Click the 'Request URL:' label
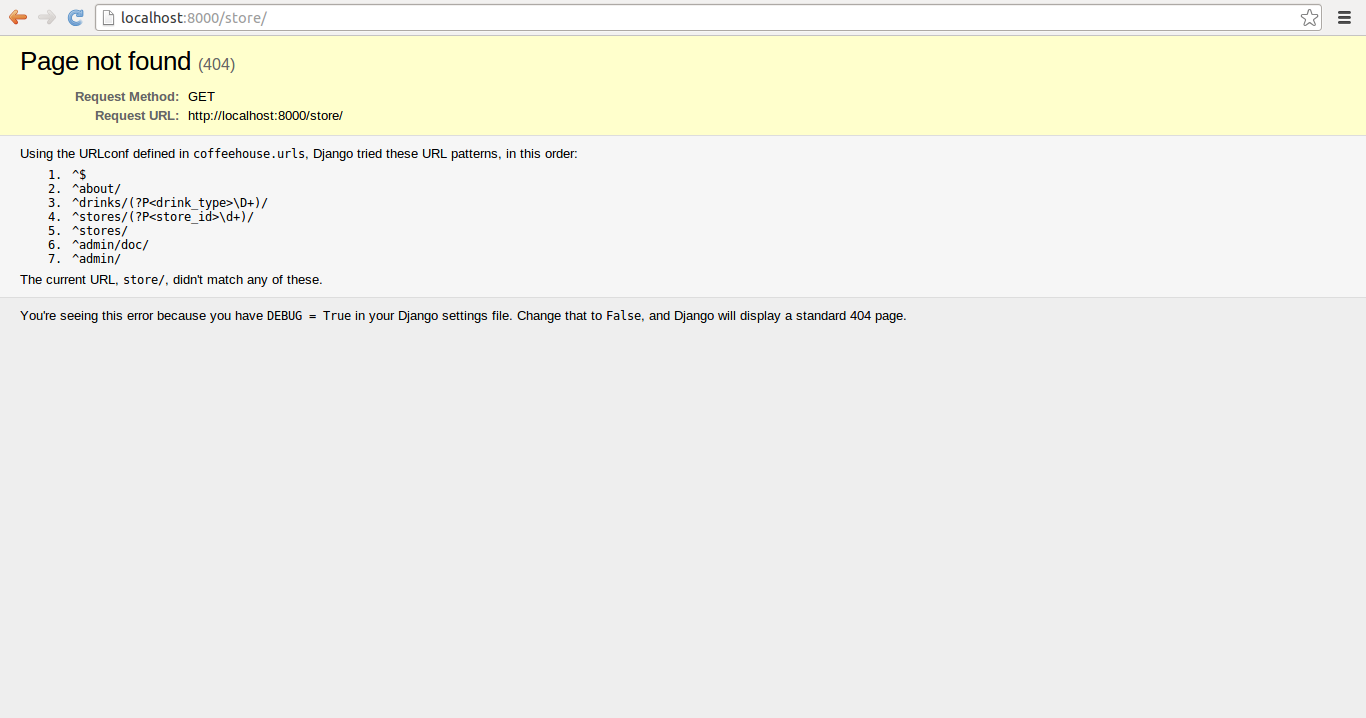Viewport: 1366px width, 718px height. (x=137, y=116)
